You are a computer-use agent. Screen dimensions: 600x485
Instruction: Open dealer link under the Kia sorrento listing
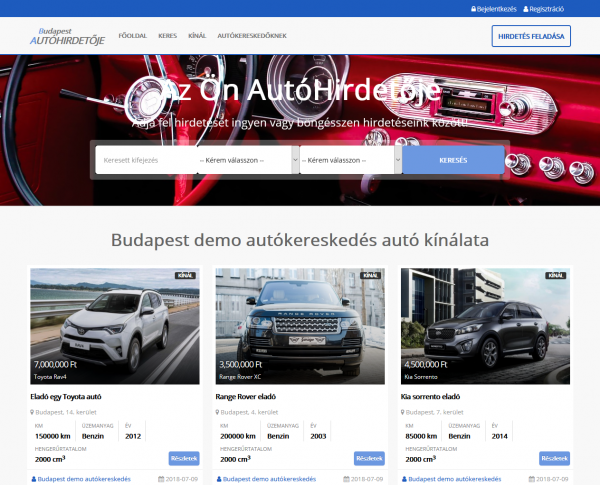(x=455, y=479)
